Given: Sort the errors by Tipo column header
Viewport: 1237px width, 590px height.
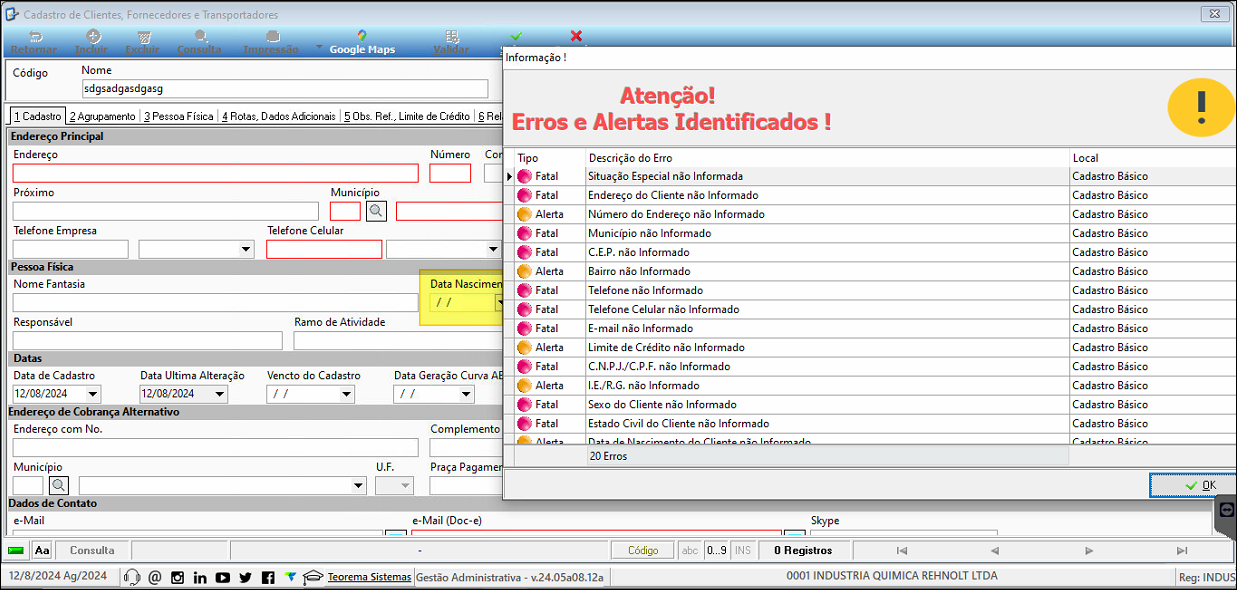Looking at the screenshot, I should (549, 158).
